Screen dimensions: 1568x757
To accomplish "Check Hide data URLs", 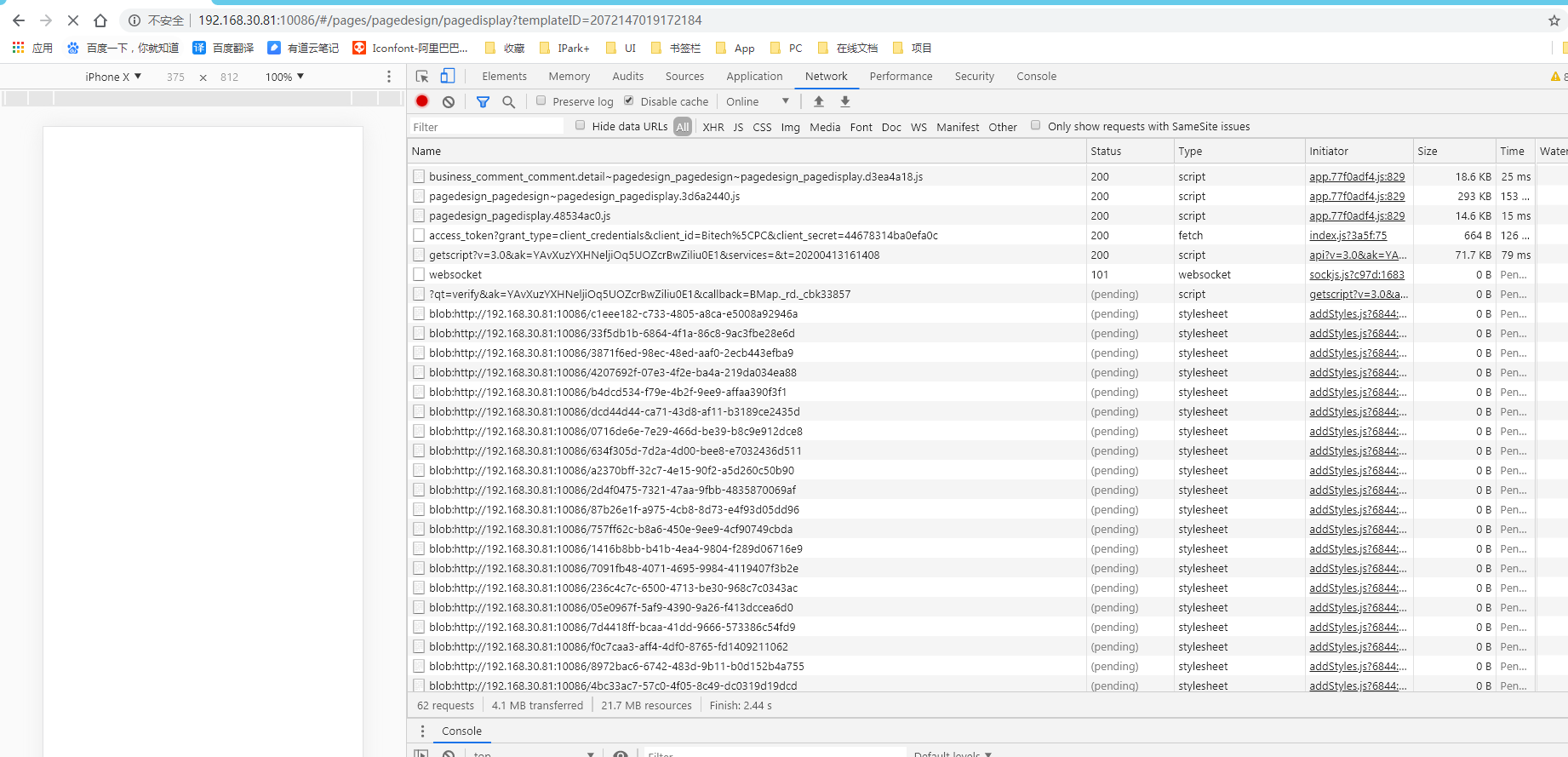I will coord(581,125).
